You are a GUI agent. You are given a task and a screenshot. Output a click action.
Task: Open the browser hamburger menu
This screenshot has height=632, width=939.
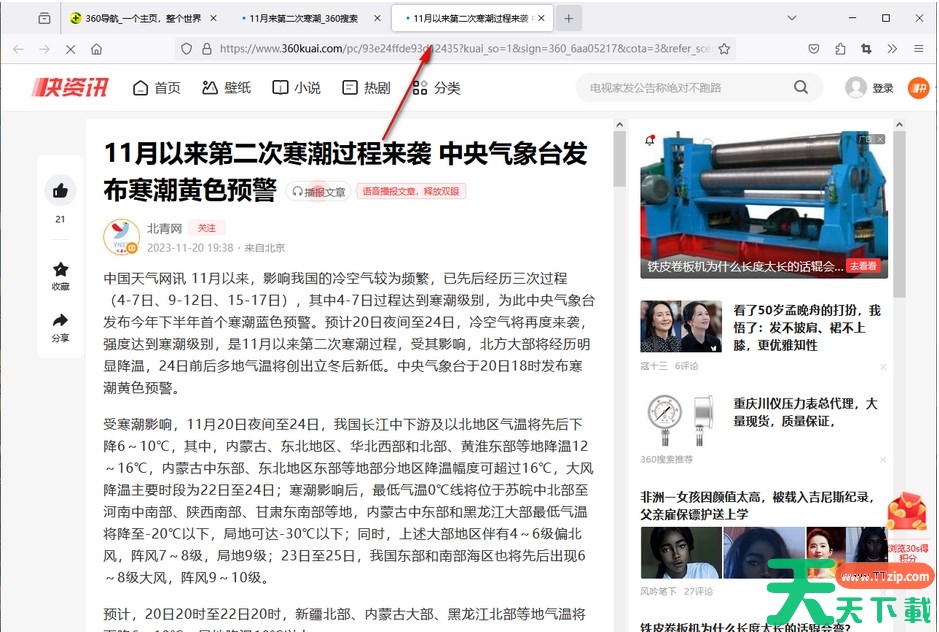918,48
